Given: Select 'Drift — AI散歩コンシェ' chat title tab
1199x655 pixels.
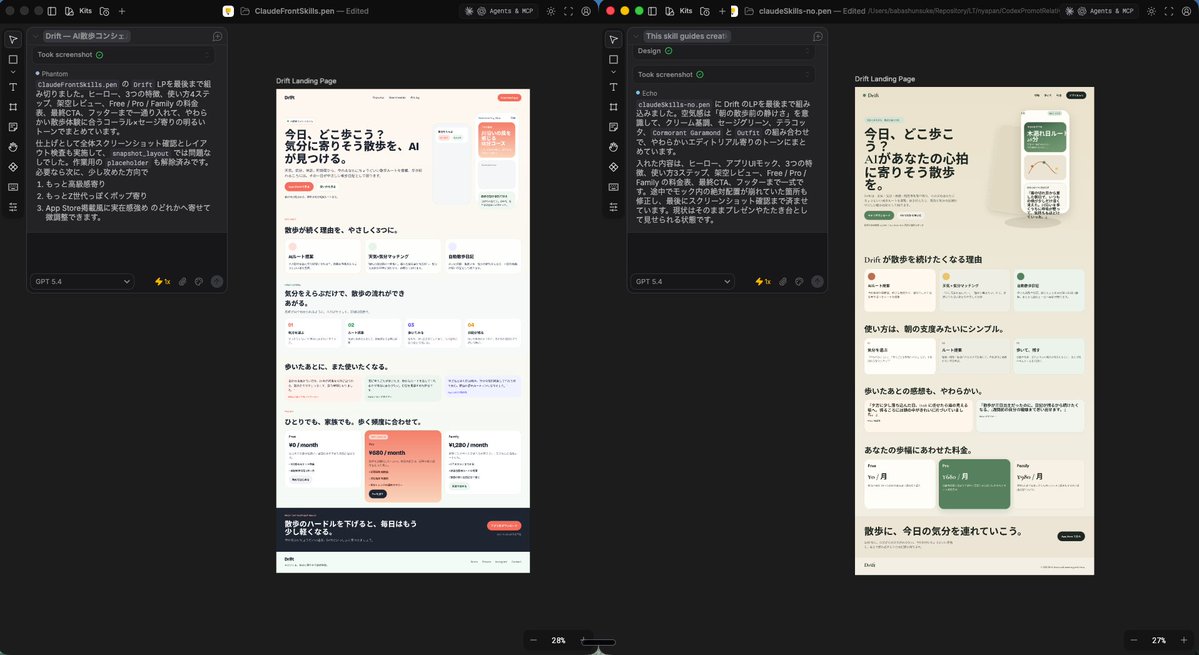Looking at the screenshot, I should click(x=86, y=36).
